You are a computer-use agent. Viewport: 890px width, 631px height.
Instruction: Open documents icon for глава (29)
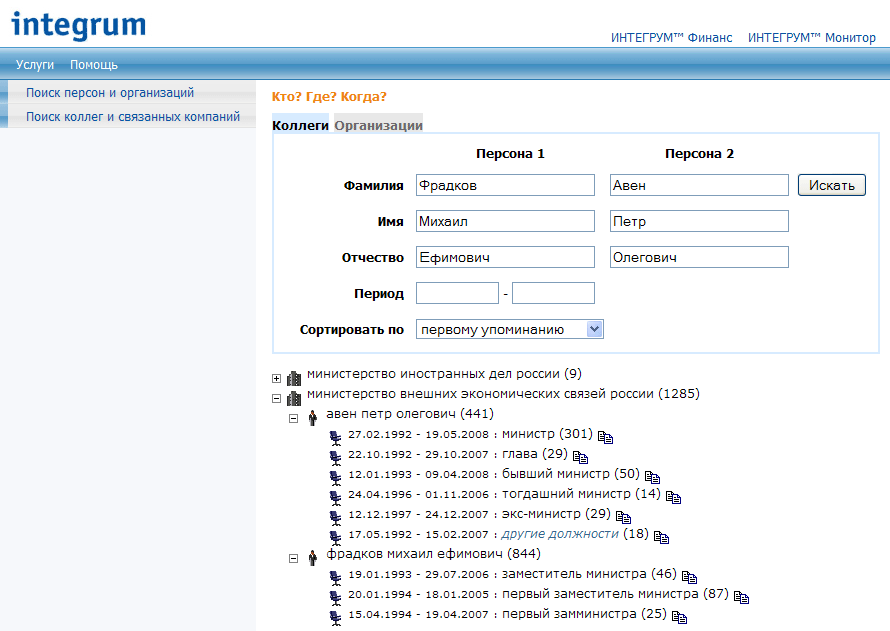point(580,457)
